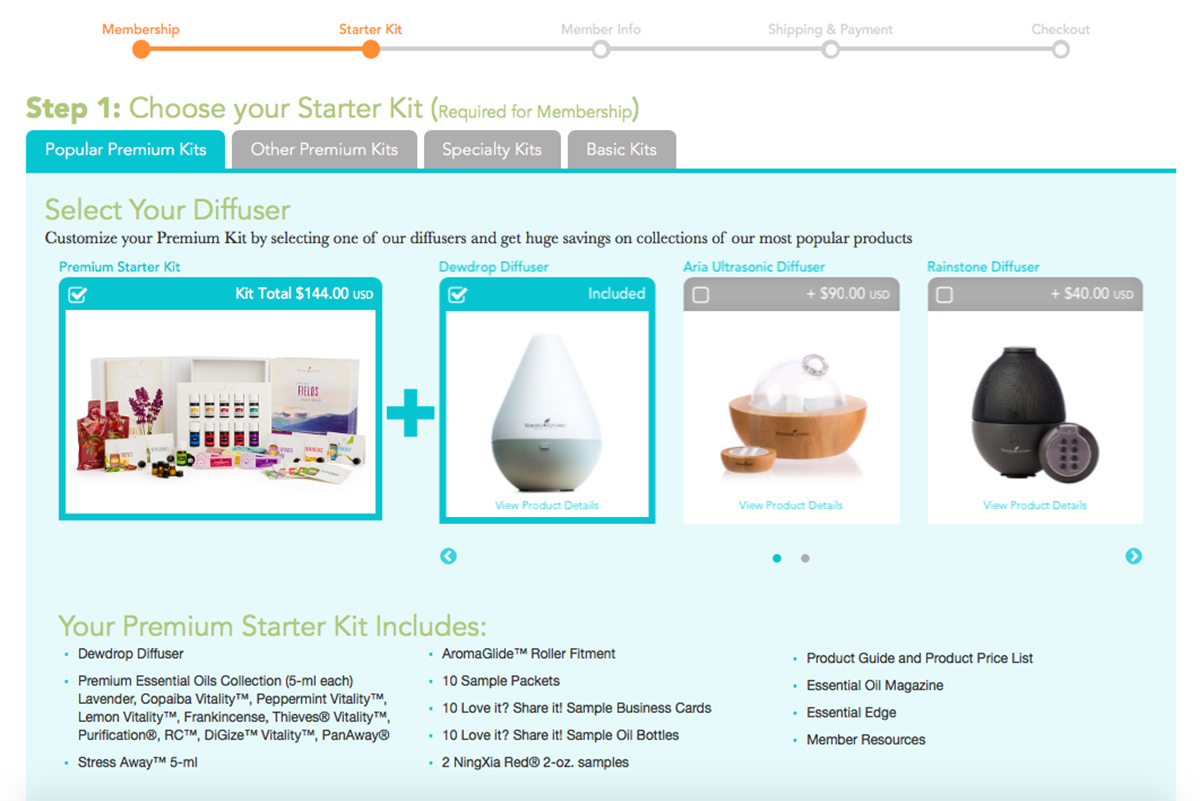Select first carousel page dot

(777, 559)
